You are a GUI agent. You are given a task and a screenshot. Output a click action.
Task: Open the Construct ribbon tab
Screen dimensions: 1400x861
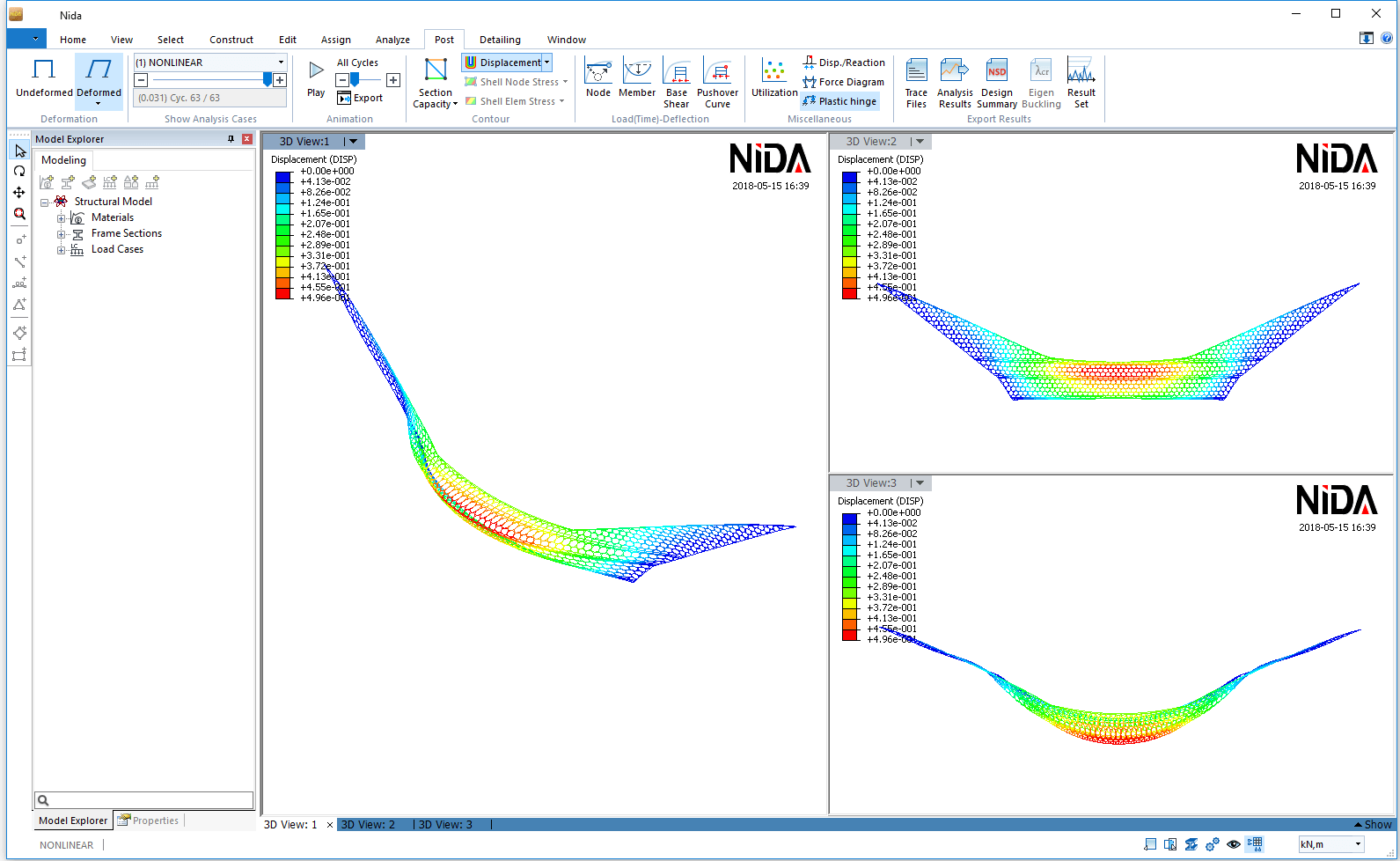(x=231, y=40)
